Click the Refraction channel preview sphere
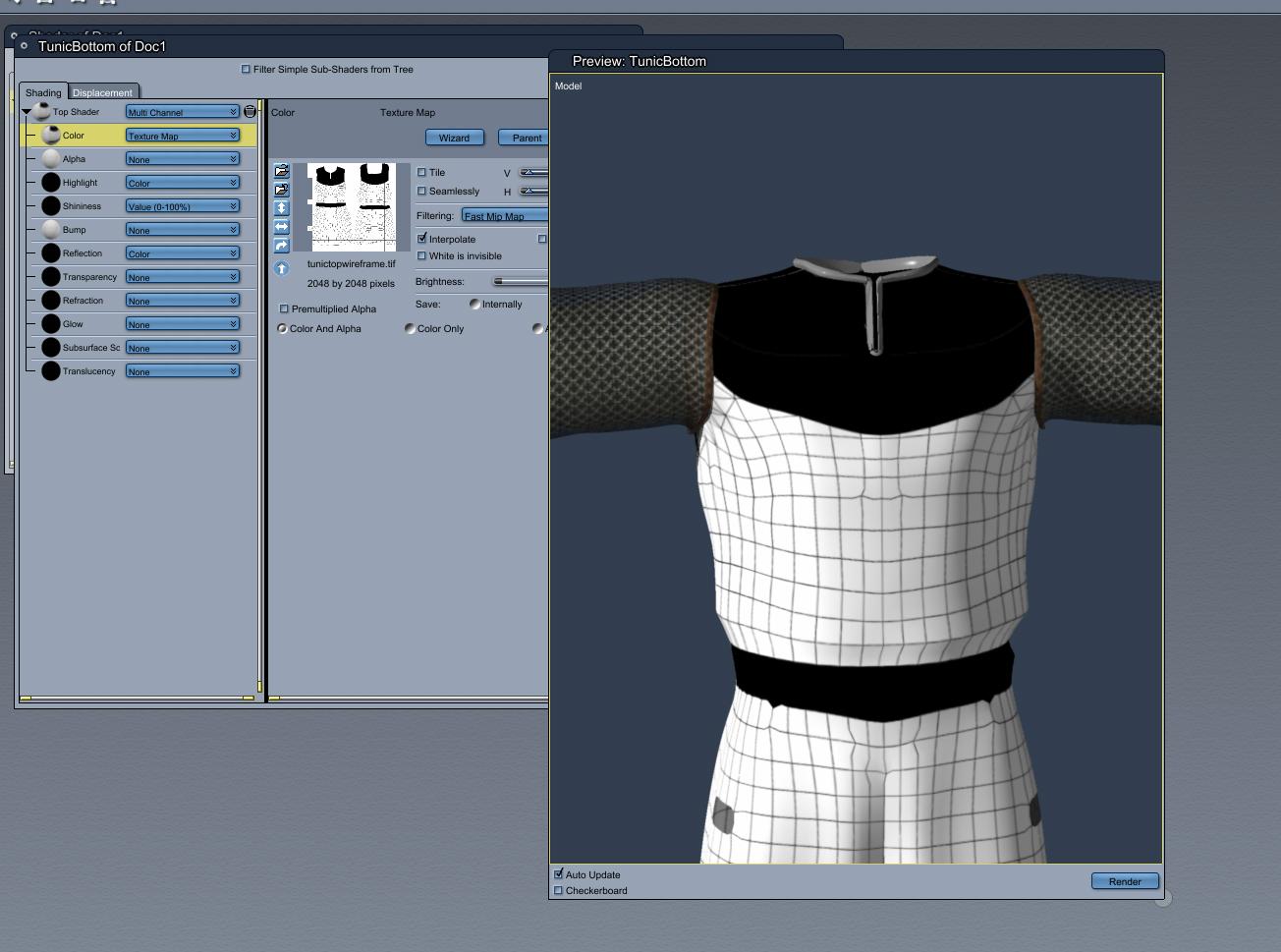 [51, 301]
